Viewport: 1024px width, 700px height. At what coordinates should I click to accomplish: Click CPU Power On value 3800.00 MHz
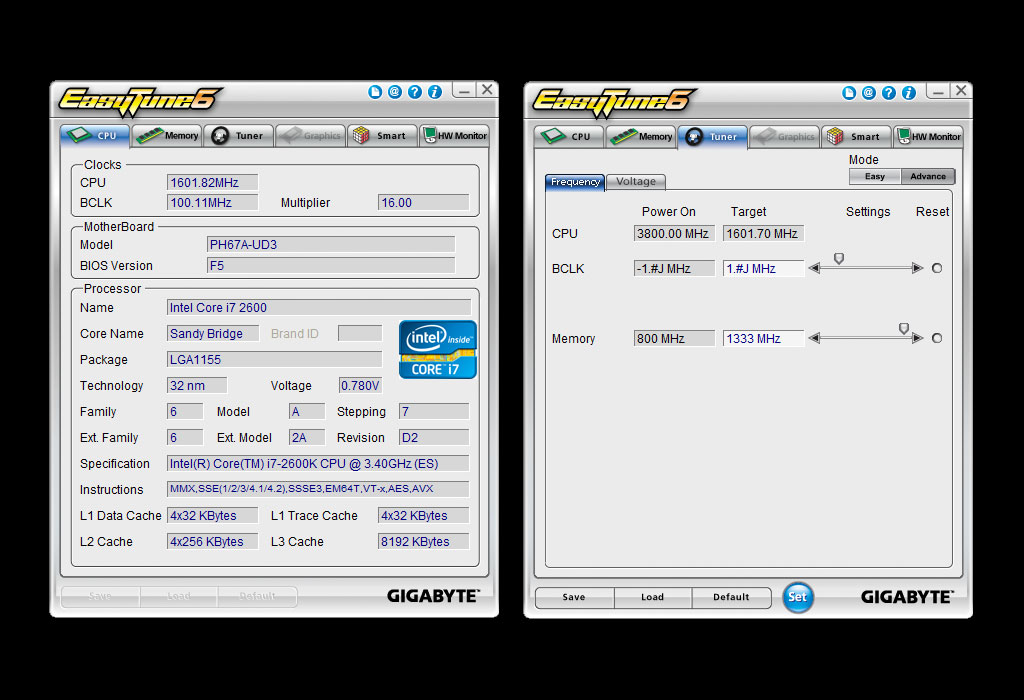point(674,234)
